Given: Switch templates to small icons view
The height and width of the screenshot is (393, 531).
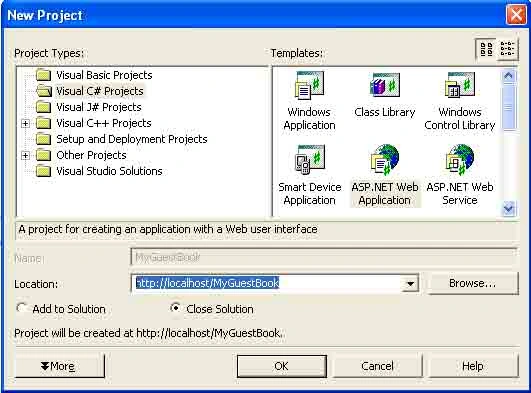Looking at the screenshot, I should tap(507, 49).
